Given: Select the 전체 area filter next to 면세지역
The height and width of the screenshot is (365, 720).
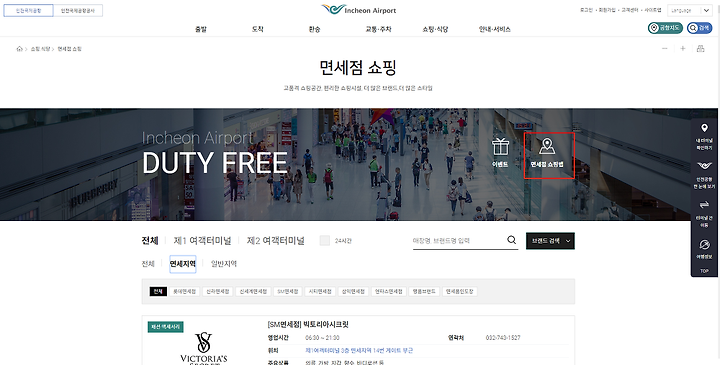Looking at the screenshot, I should (x=148, y=264).
